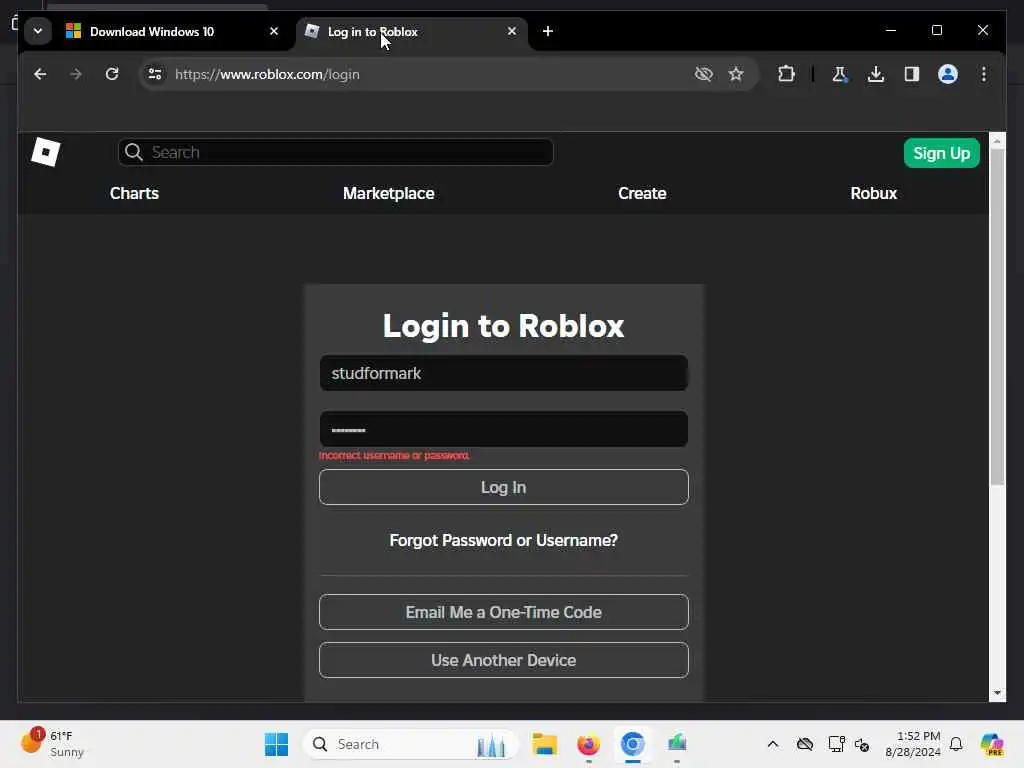Screen dimensions: 1024x768
Task: Click the scrollbar down arrow
Action: (x=997, y=693)
